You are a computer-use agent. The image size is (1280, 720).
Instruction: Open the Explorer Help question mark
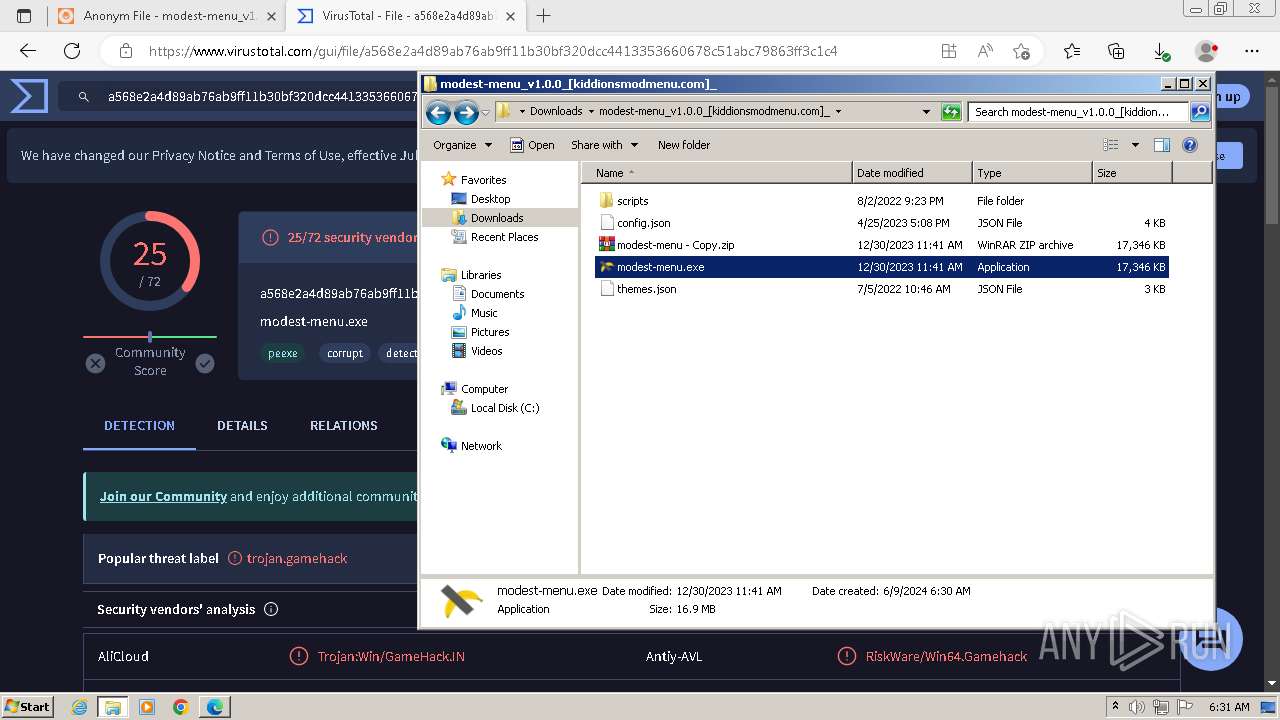coord(1190,145)
